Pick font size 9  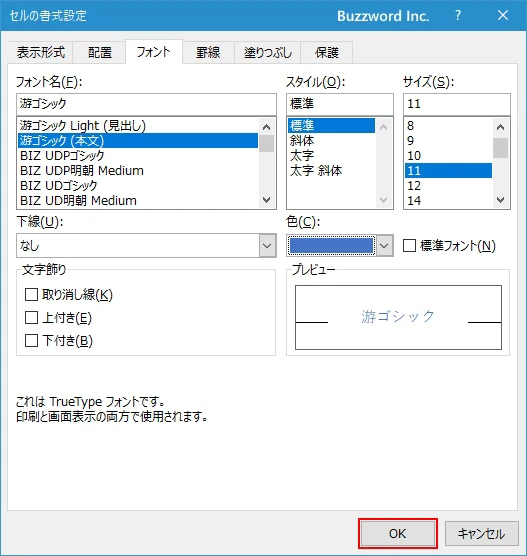point(448,140)
